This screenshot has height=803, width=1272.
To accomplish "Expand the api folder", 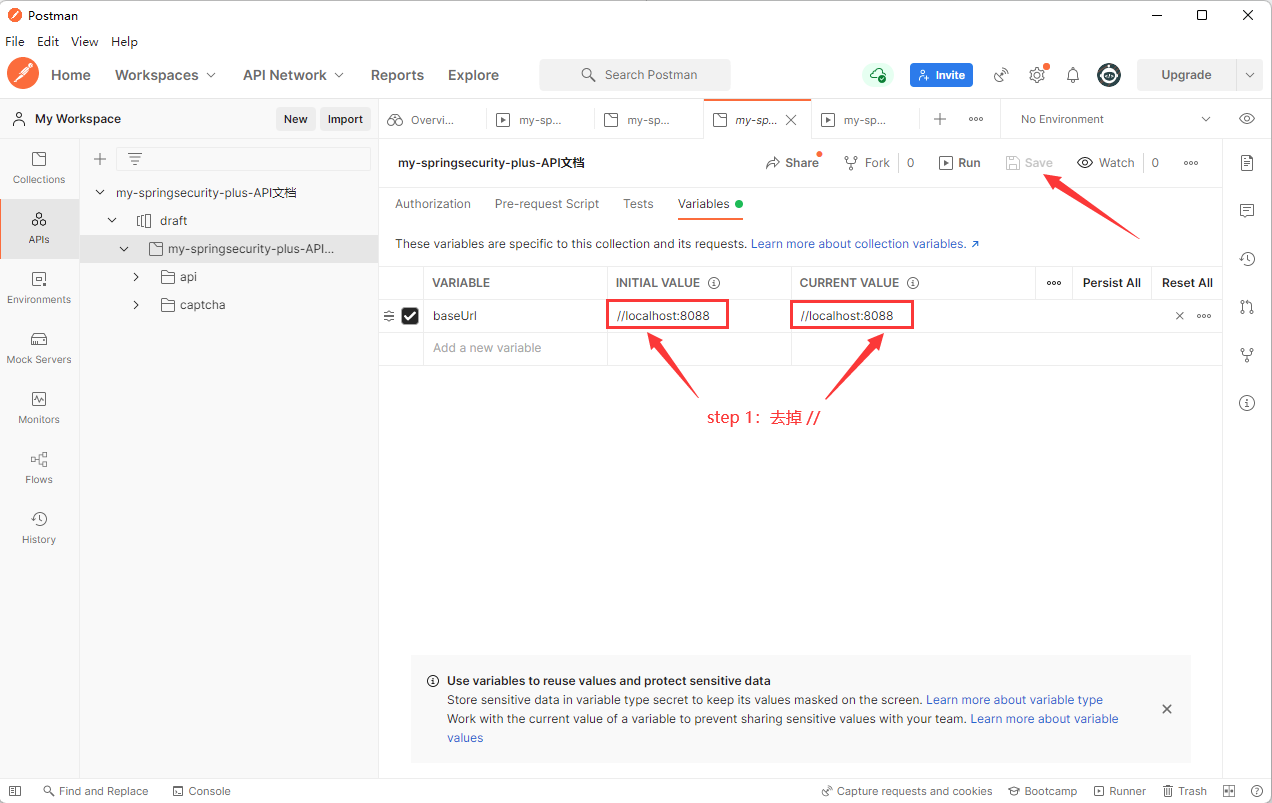I will 136,276.
